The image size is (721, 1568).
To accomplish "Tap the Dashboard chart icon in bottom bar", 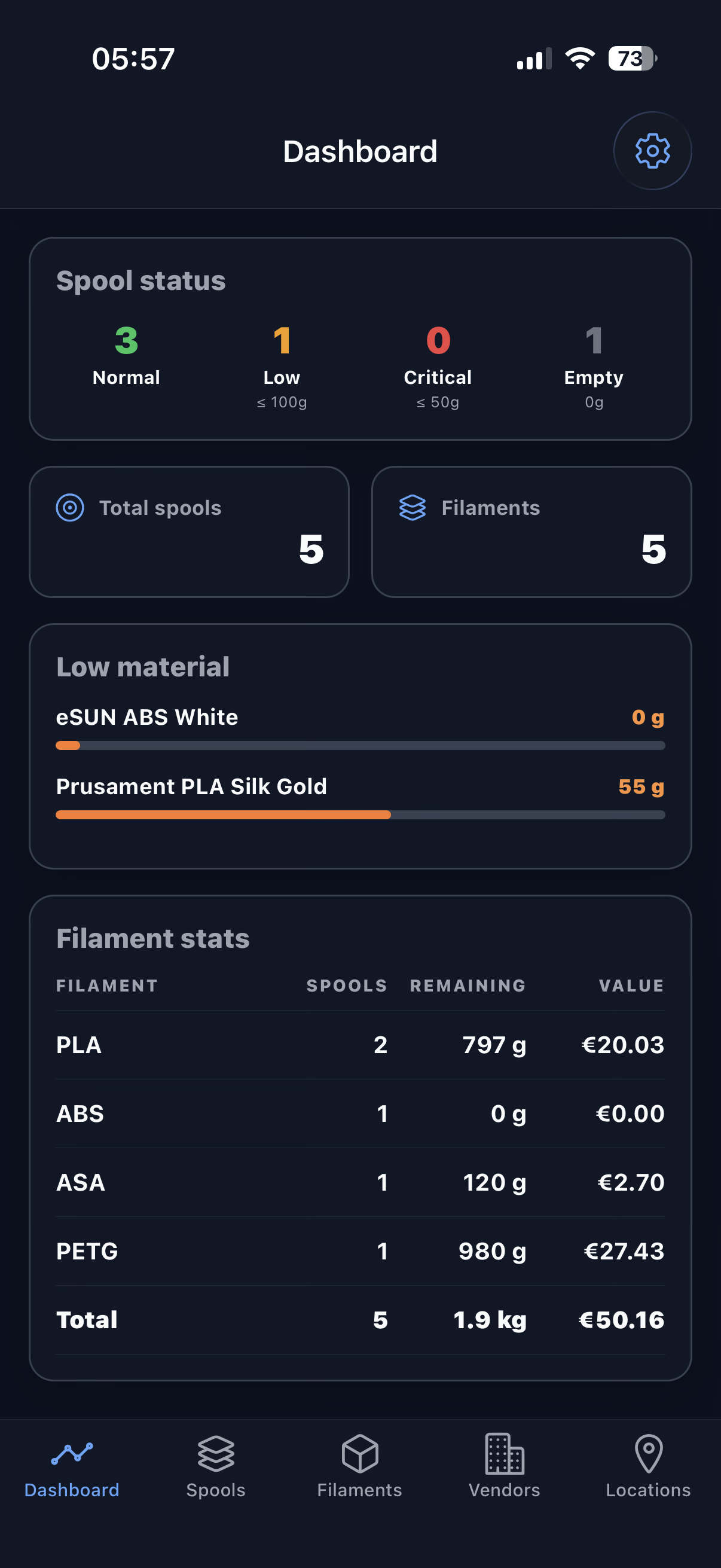I will (72, 1454).
